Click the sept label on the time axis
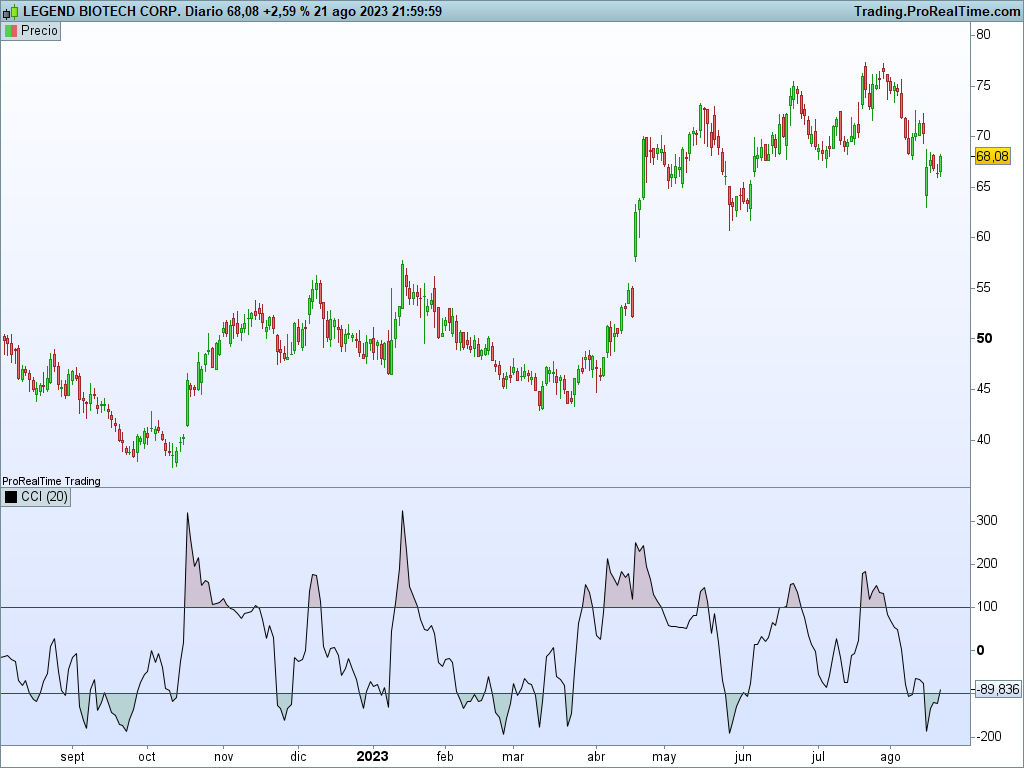Viewport: 1024px width, 768px height. [x=72, y=757]
